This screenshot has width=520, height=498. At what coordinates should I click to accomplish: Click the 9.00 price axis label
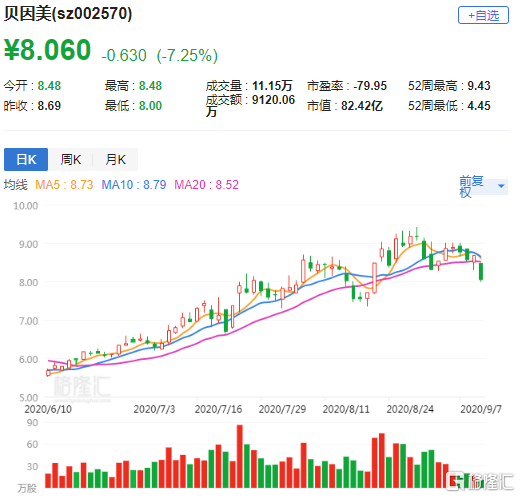[28, 244]
